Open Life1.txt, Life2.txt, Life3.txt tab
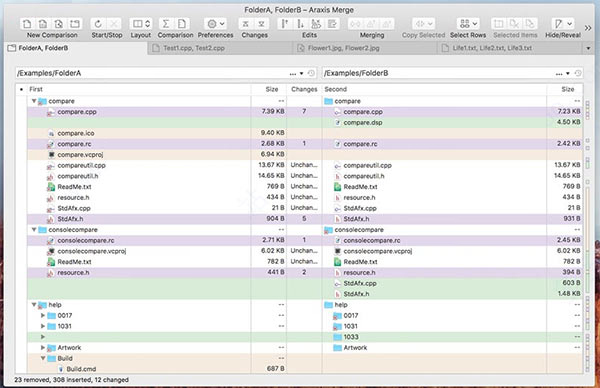Screen dimensions: 600x388 tap(510, 48)
